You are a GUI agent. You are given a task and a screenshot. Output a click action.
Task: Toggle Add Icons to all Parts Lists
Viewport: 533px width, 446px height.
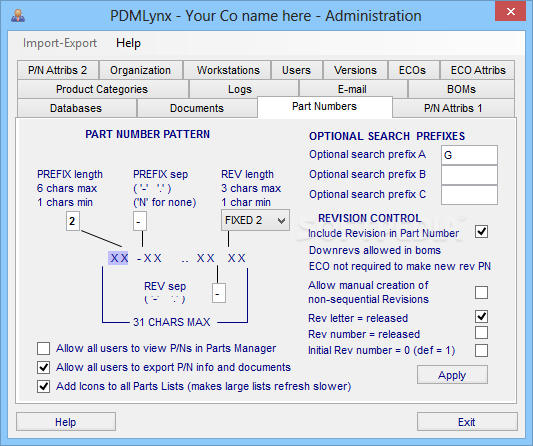tap(44, 387)
